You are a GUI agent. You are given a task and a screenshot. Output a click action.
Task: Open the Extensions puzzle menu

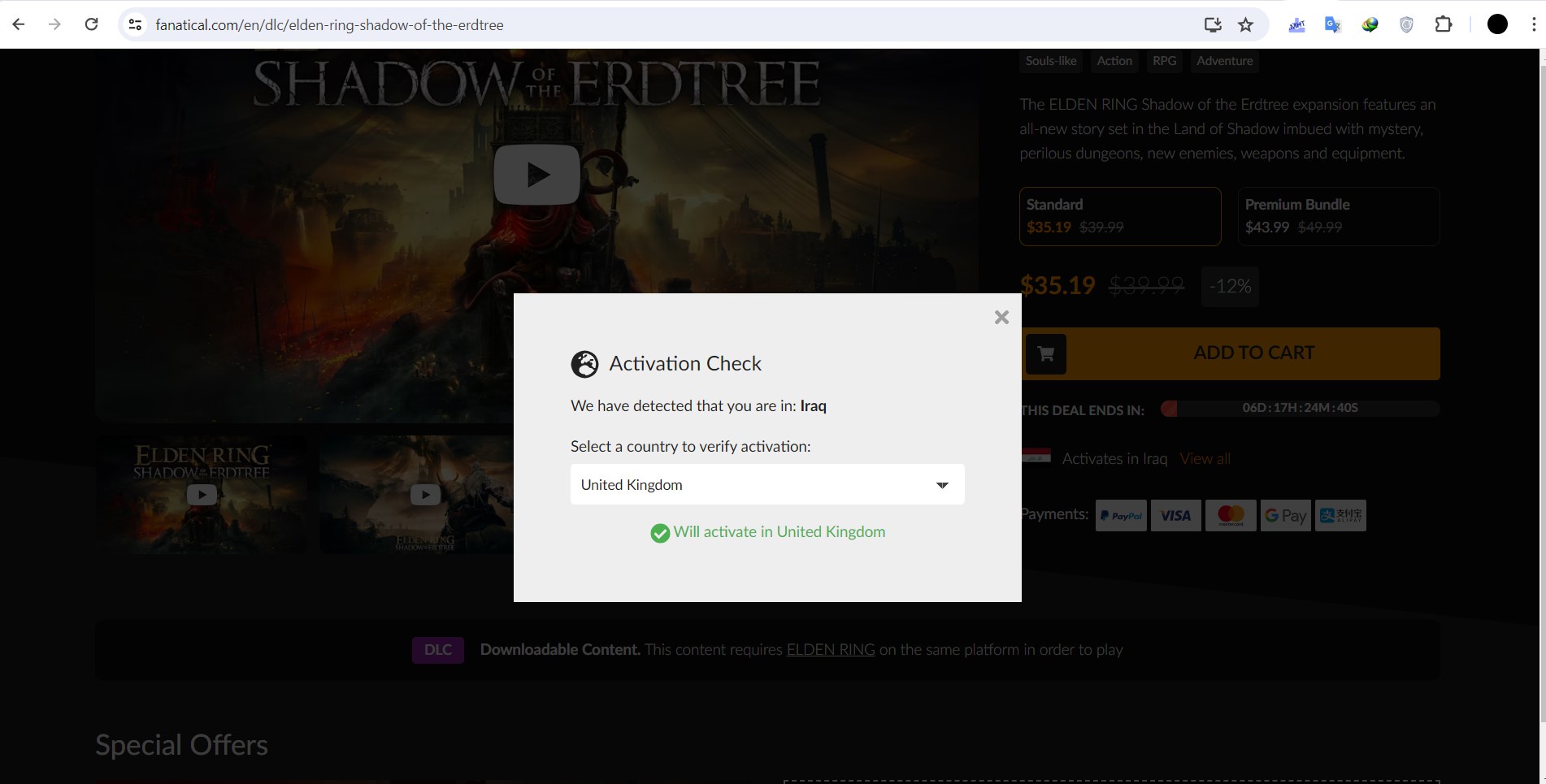pos(1444,24)
